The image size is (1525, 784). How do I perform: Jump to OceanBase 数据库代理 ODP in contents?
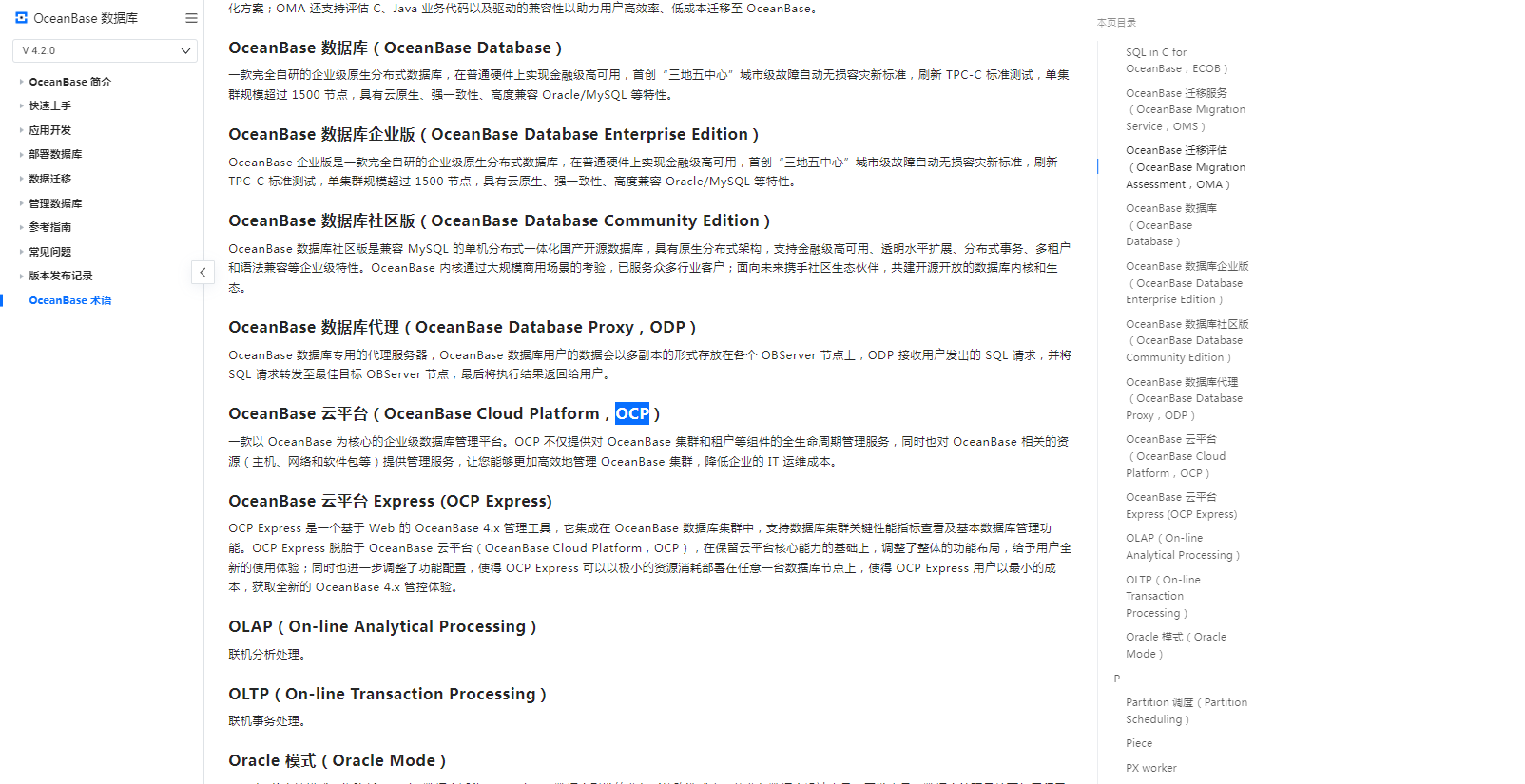(x=1185, y=398)
